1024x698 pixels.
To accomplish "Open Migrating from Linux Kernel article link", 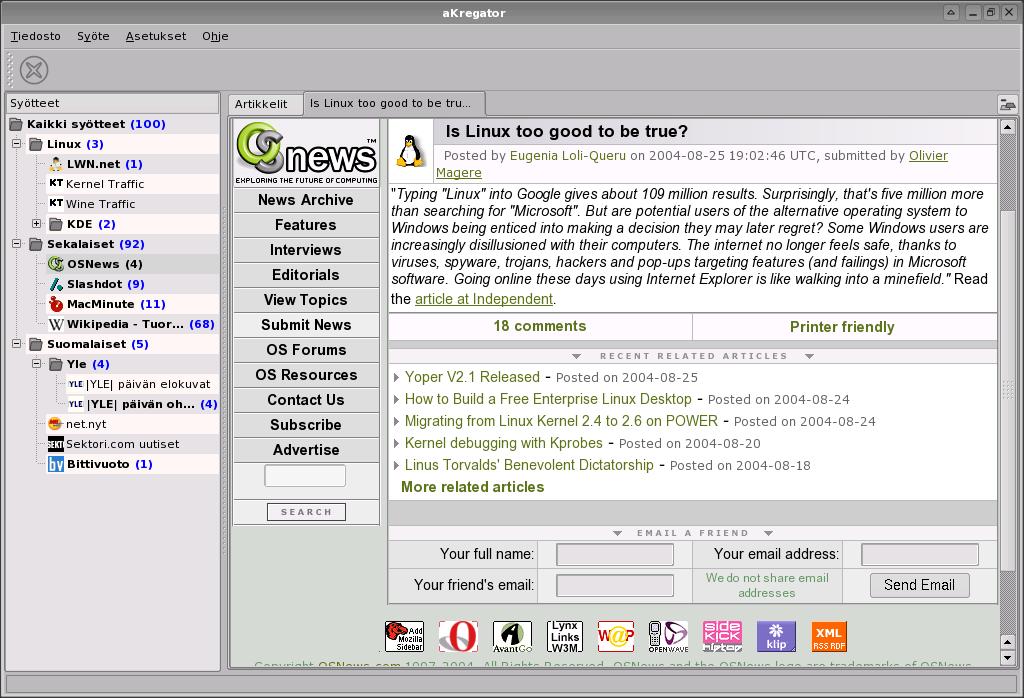I will (x=561, y=421).
